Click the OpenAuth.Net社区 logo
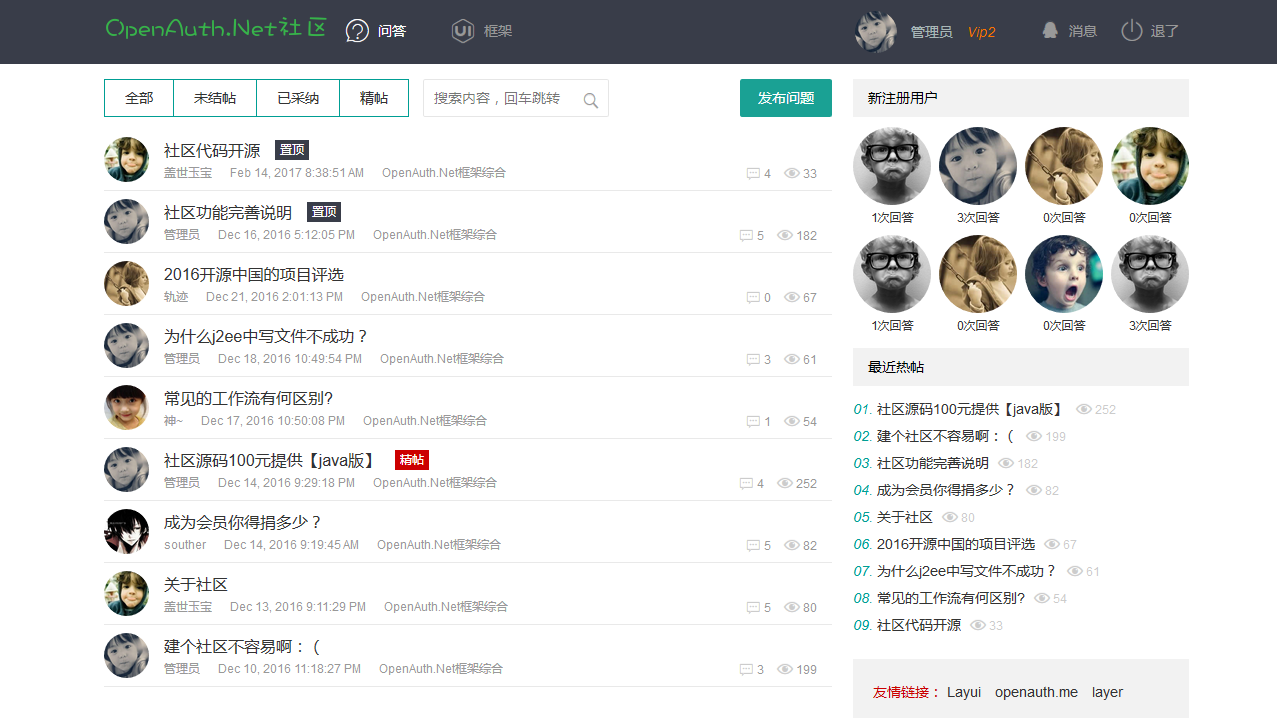 pyautogui.click(x=213, y=29)
